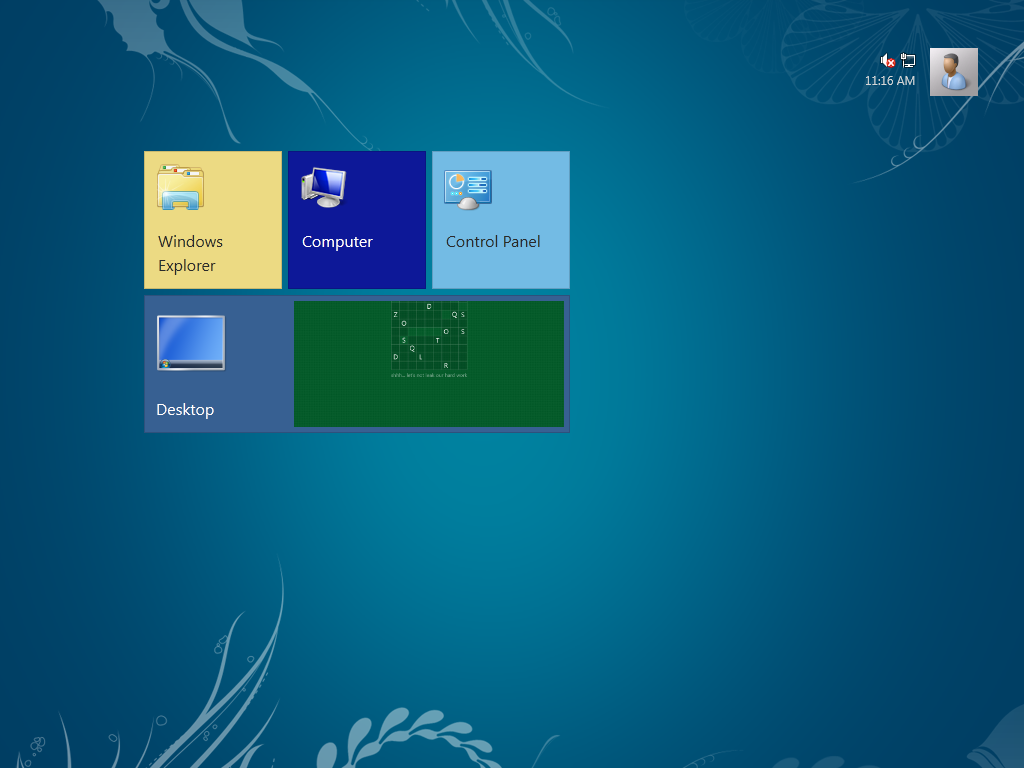Click the Start orb inside Desktop icon
Screen dimensions: 1024x768
(165, 364)
